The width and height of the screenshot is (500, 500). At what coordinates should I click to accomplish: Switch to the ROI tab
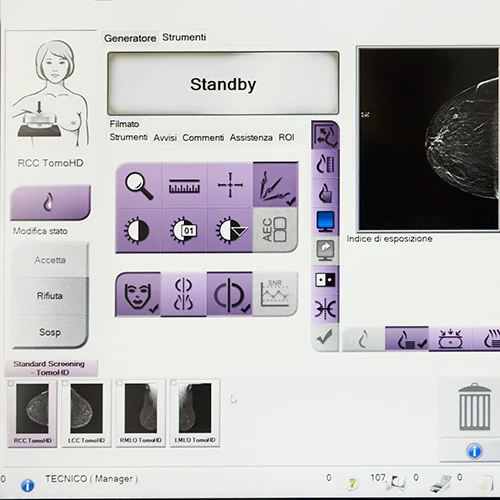286,137
